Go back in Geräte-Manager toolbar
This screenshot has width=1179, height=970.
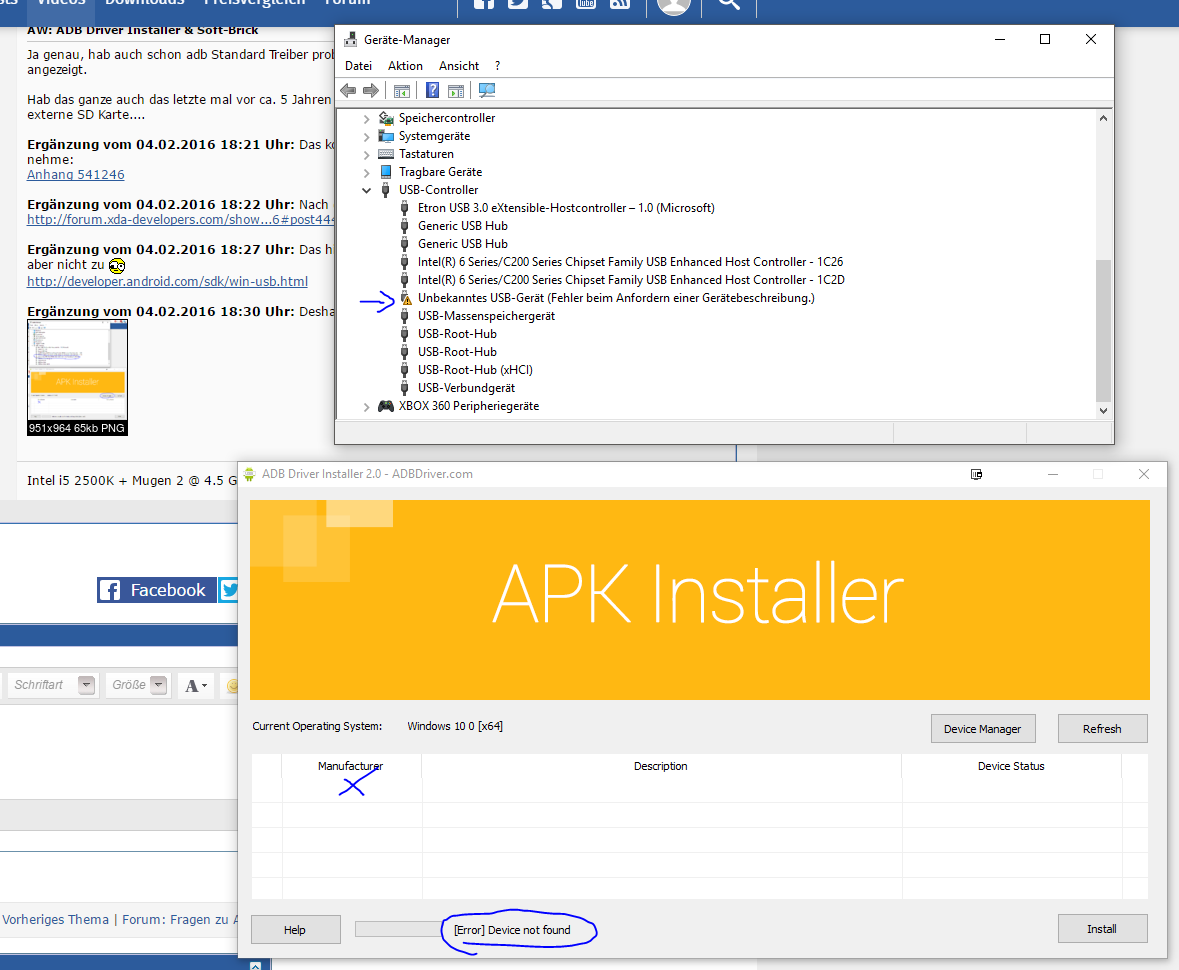[348, 91]
